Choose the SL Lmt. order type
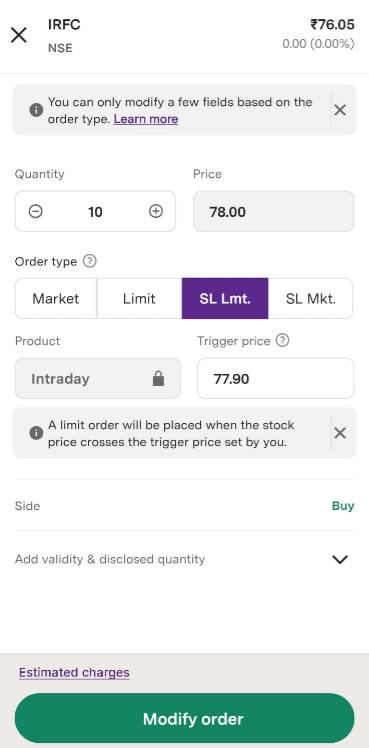 (x=225, y=299)
